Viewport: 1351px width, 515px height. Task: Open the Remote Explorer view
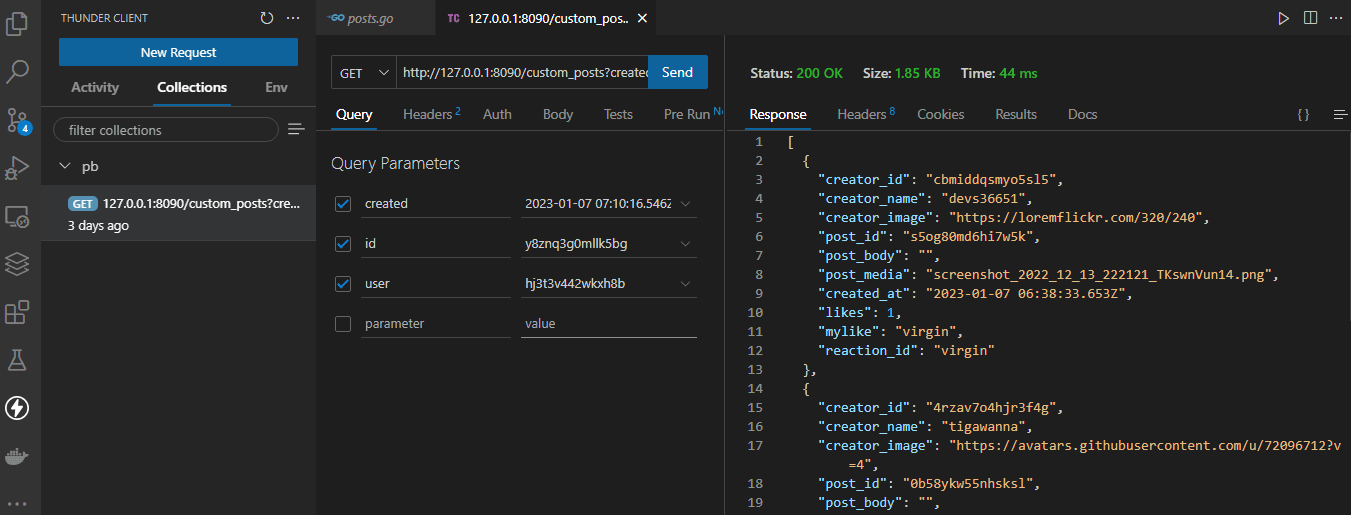coord(17,216)
